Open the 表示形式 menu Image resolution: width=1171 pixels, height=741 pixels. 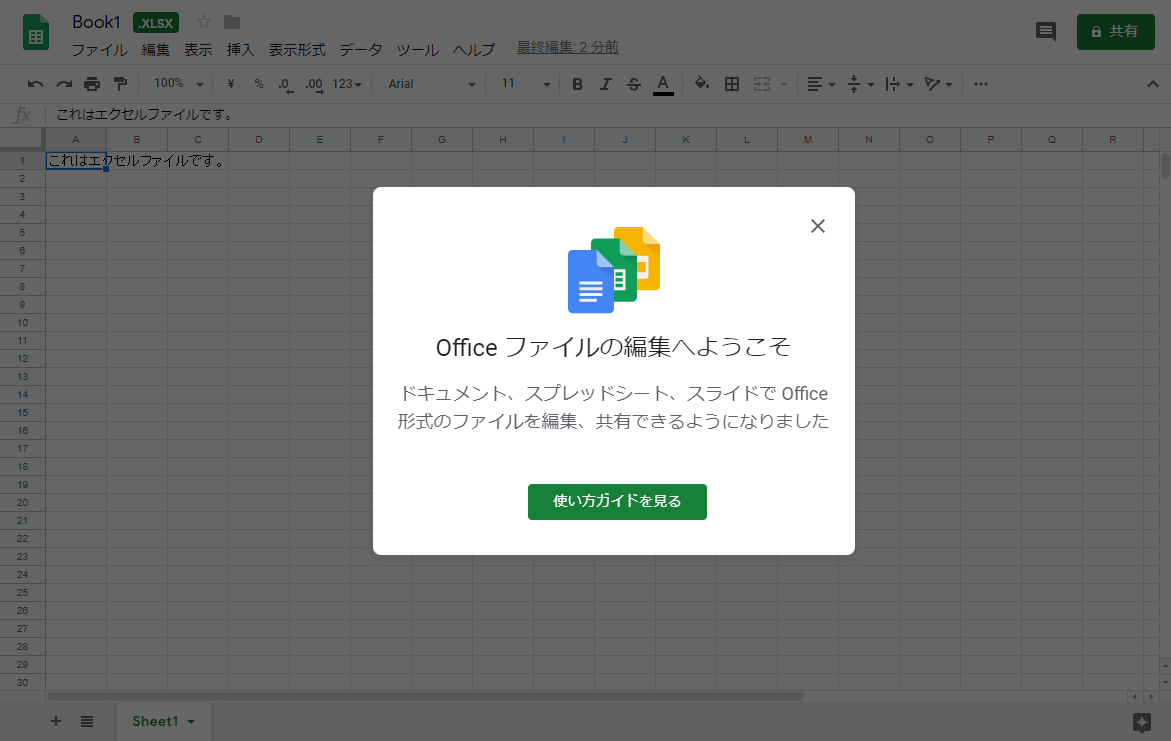click(297, 50)
